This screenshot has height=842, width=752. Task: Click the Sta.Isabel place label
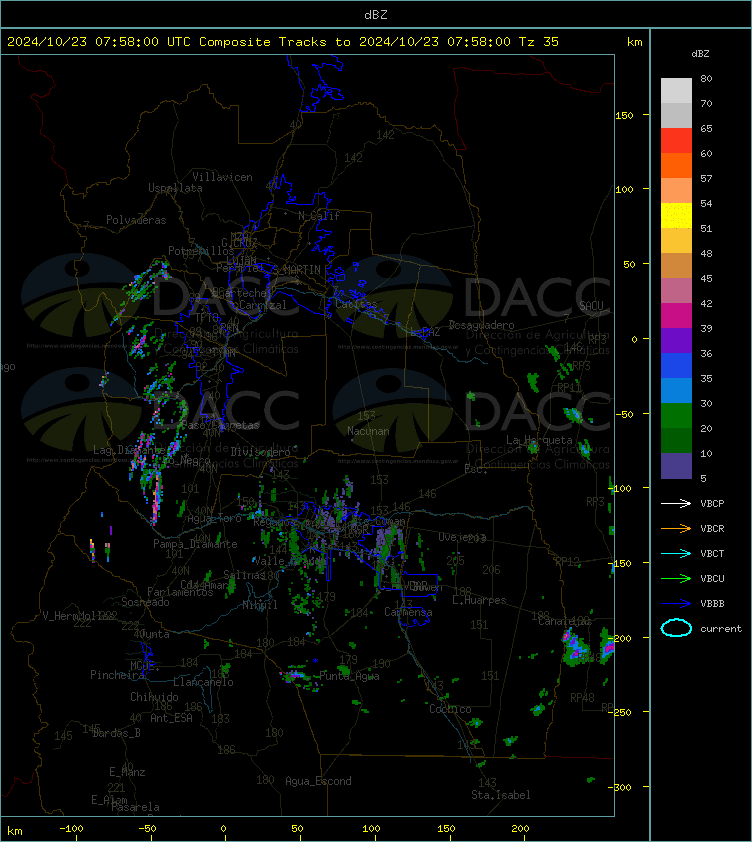pyautogui.click(x=501, y=795)
